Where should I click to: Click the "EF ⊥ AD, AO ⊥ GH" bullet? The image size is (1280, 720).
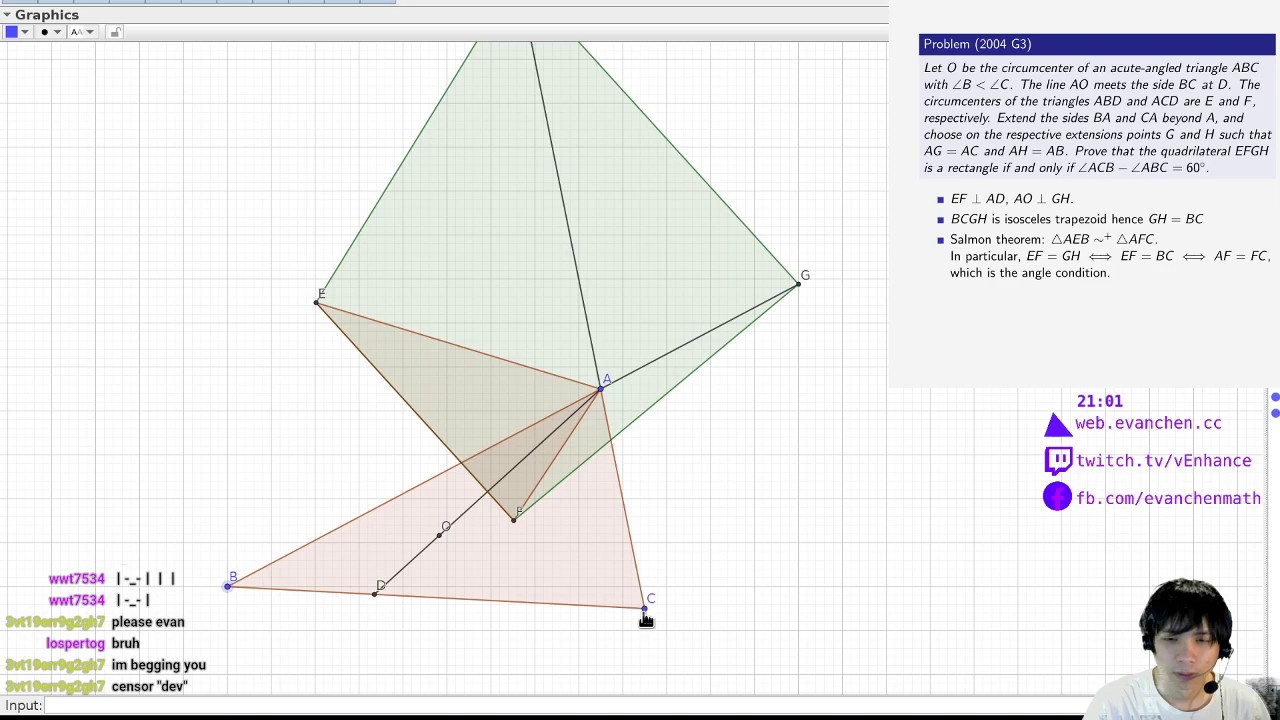1011,199
